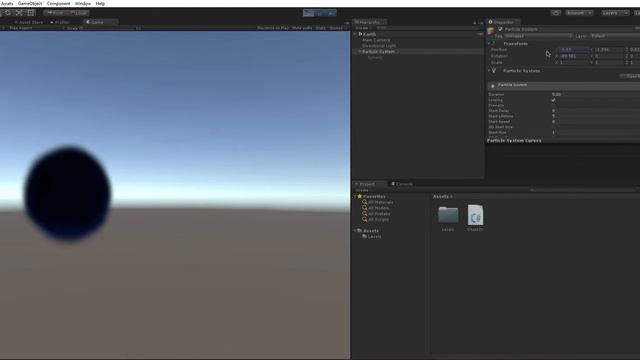Click the Pause button
Viewport: 640px width, 360px height.
click(x=320, y=13)
